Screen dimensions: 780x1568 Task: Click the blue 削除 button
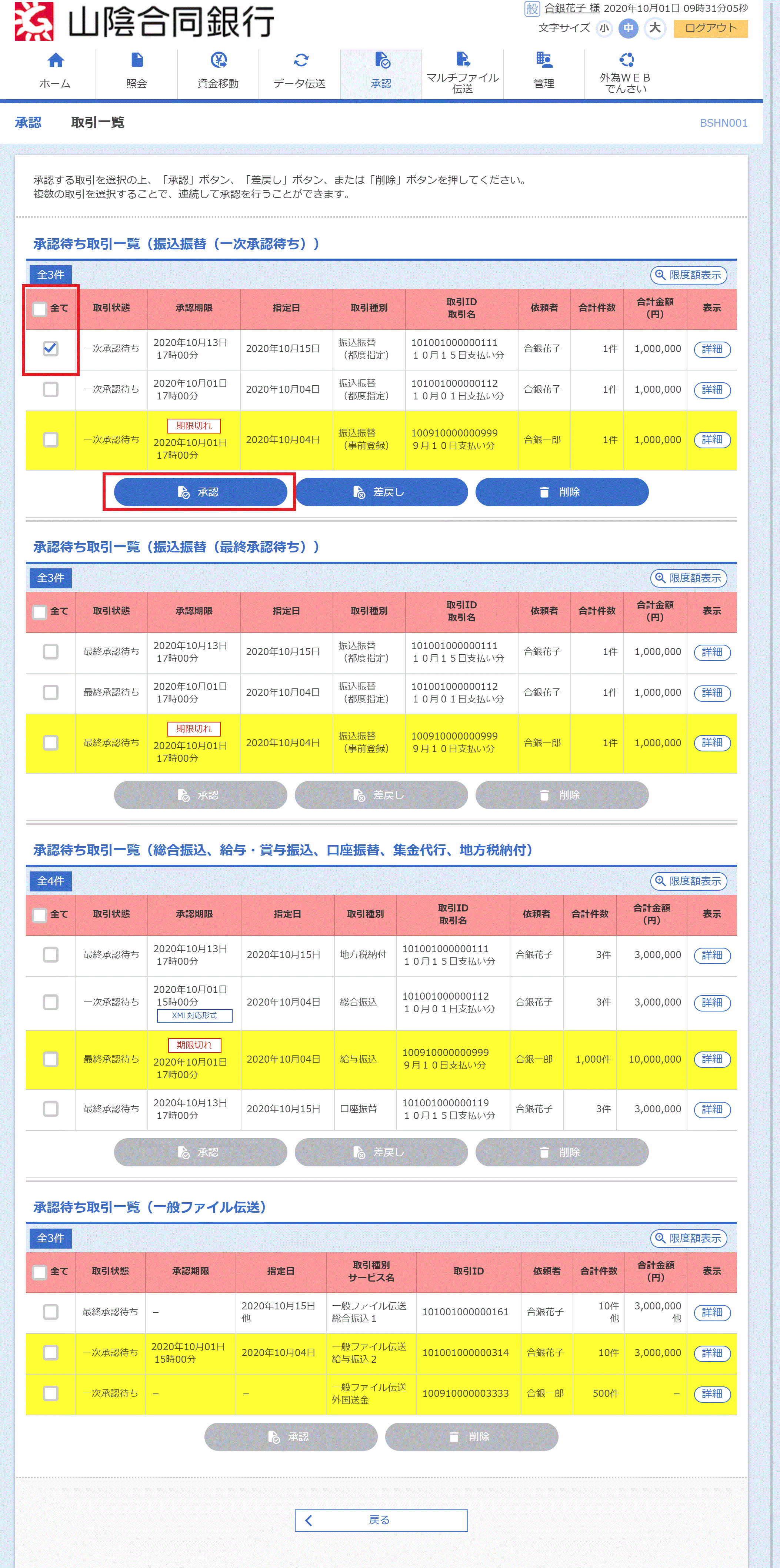561,492
